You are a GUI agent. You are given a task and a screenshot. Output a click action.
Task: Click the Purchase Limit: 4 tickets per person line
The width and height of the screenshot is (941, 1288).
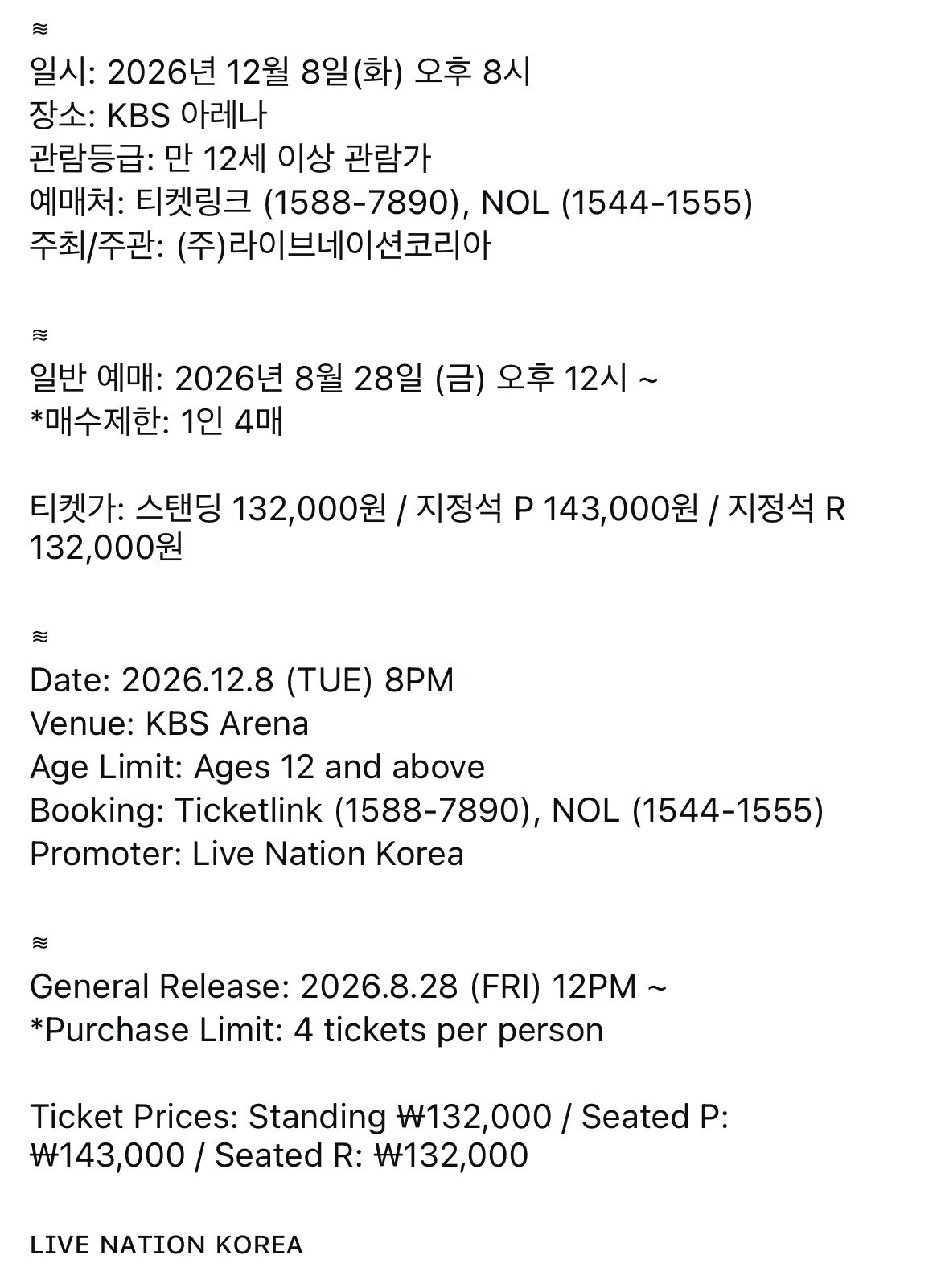tap(316, 1030)
